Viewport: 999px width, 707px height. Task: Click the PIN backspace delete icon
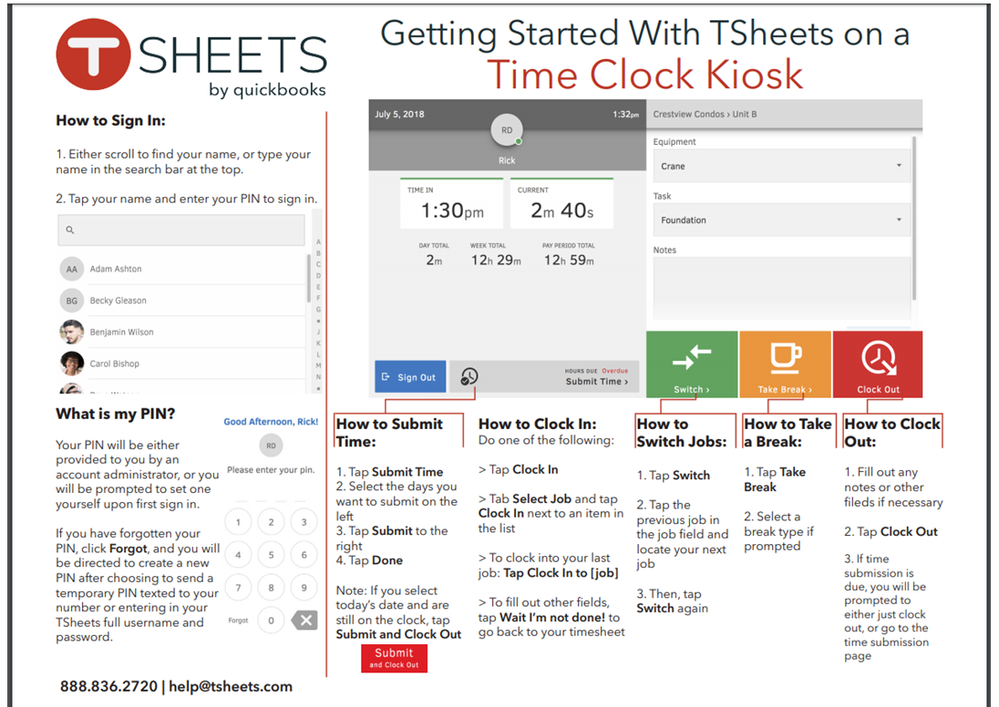(x=305, y=620)
